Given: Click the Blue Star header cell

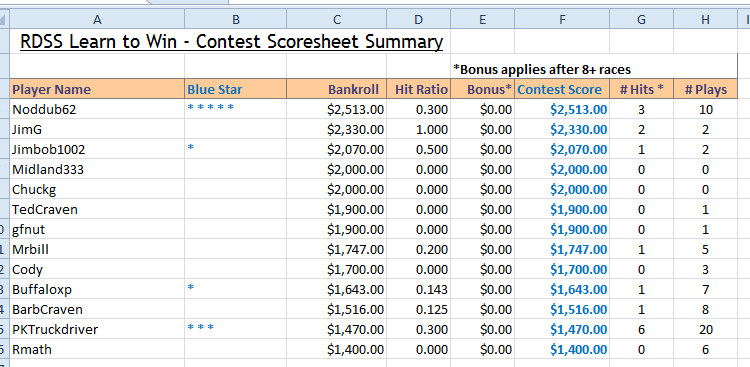Looking at the screenshot, I should [x=235, y=89].
